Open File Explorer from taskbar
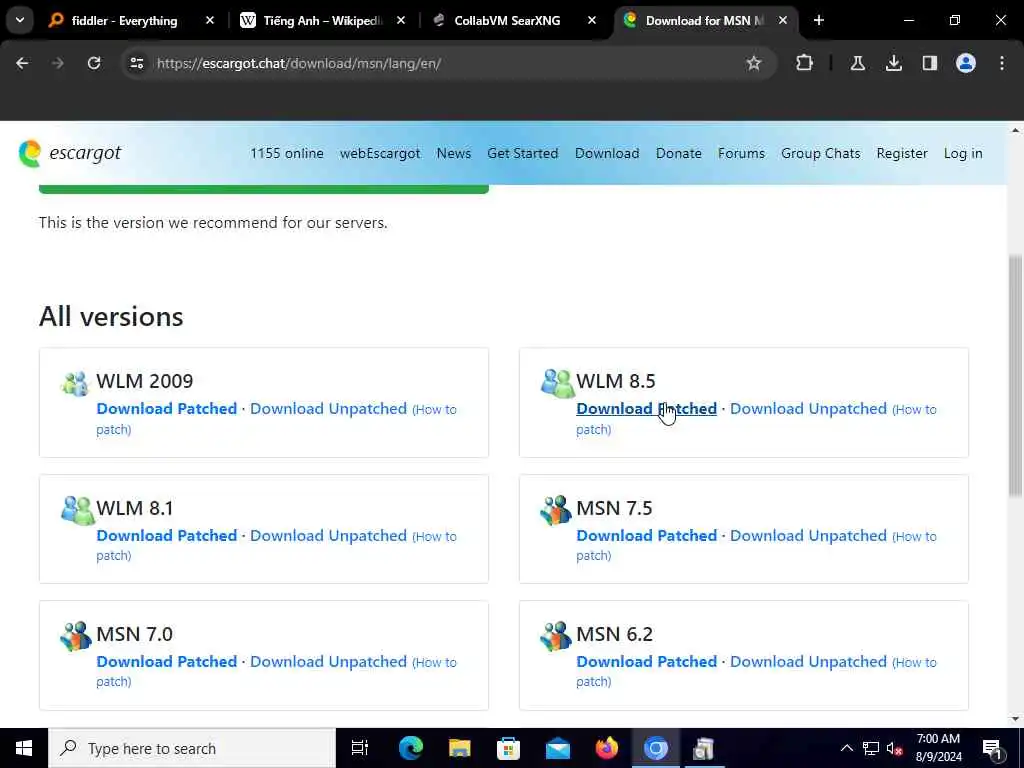The image size is (1024, 768). coord(460,748)
